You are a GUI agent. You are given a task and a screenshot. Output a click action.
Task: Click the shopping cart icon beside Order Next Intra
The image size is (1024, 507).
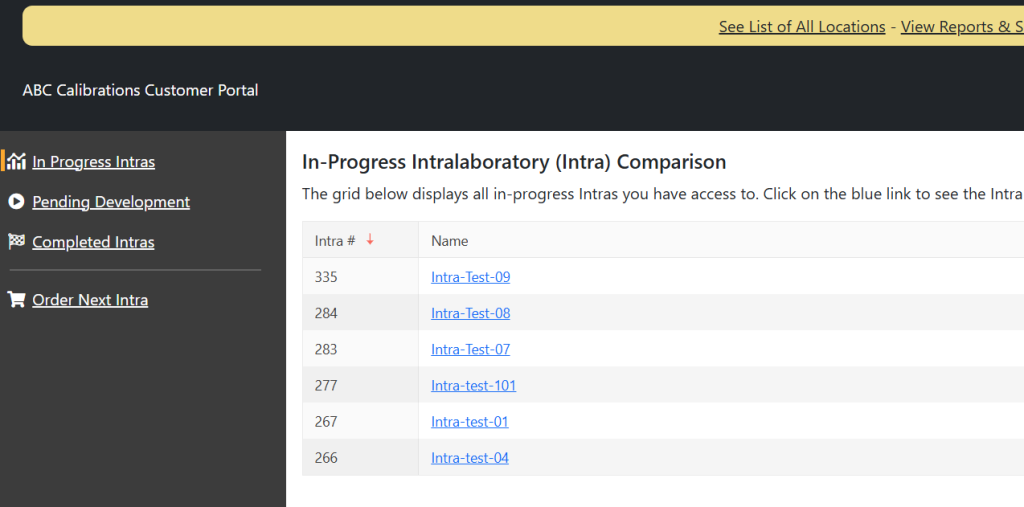pyautogui.click(x=16, y=299)
